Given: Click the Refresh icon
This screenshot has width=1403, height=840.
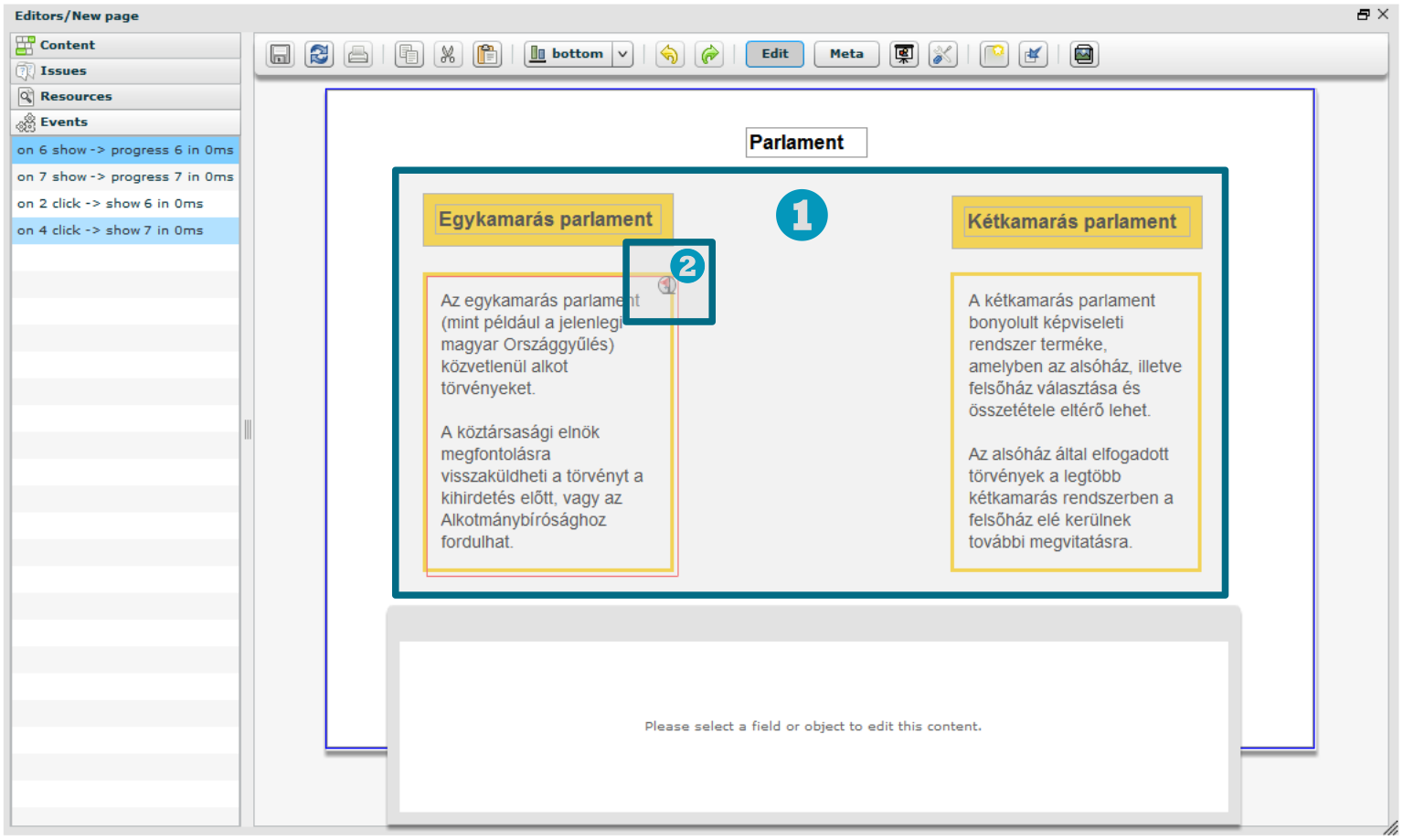Looking at the screenshot, I should (319, 55).
